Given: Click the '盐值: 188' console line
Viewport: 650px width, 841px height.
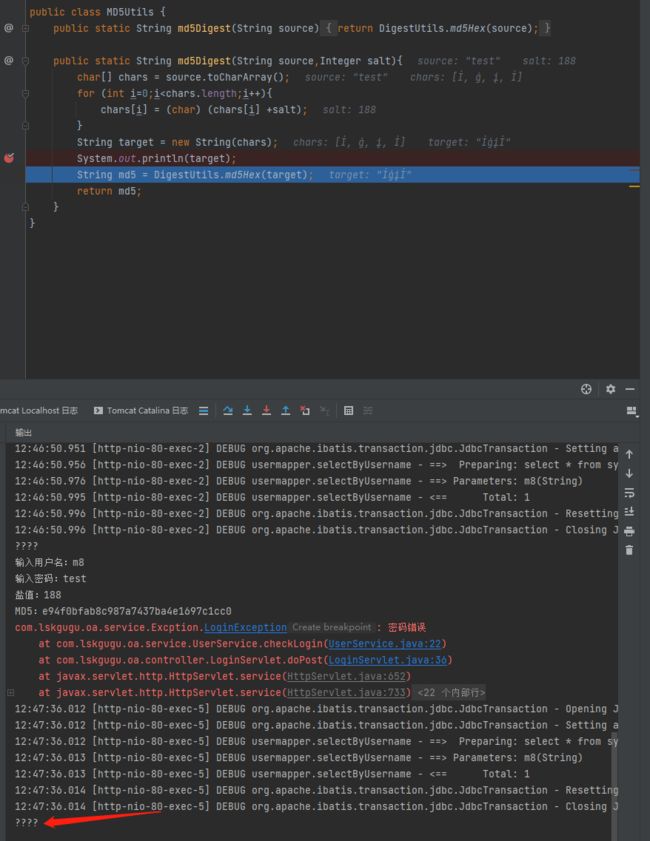Looking at the screenshot, I should click(x=38, y=595).
